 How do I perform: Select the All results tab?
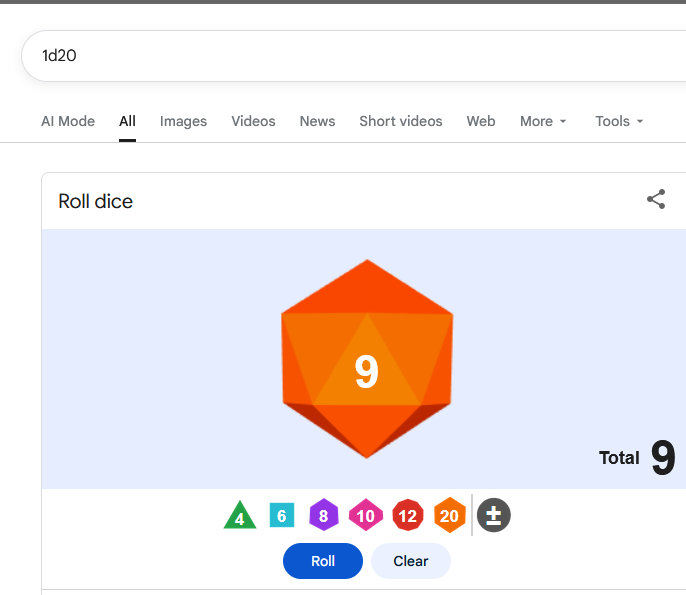[127, 121]
